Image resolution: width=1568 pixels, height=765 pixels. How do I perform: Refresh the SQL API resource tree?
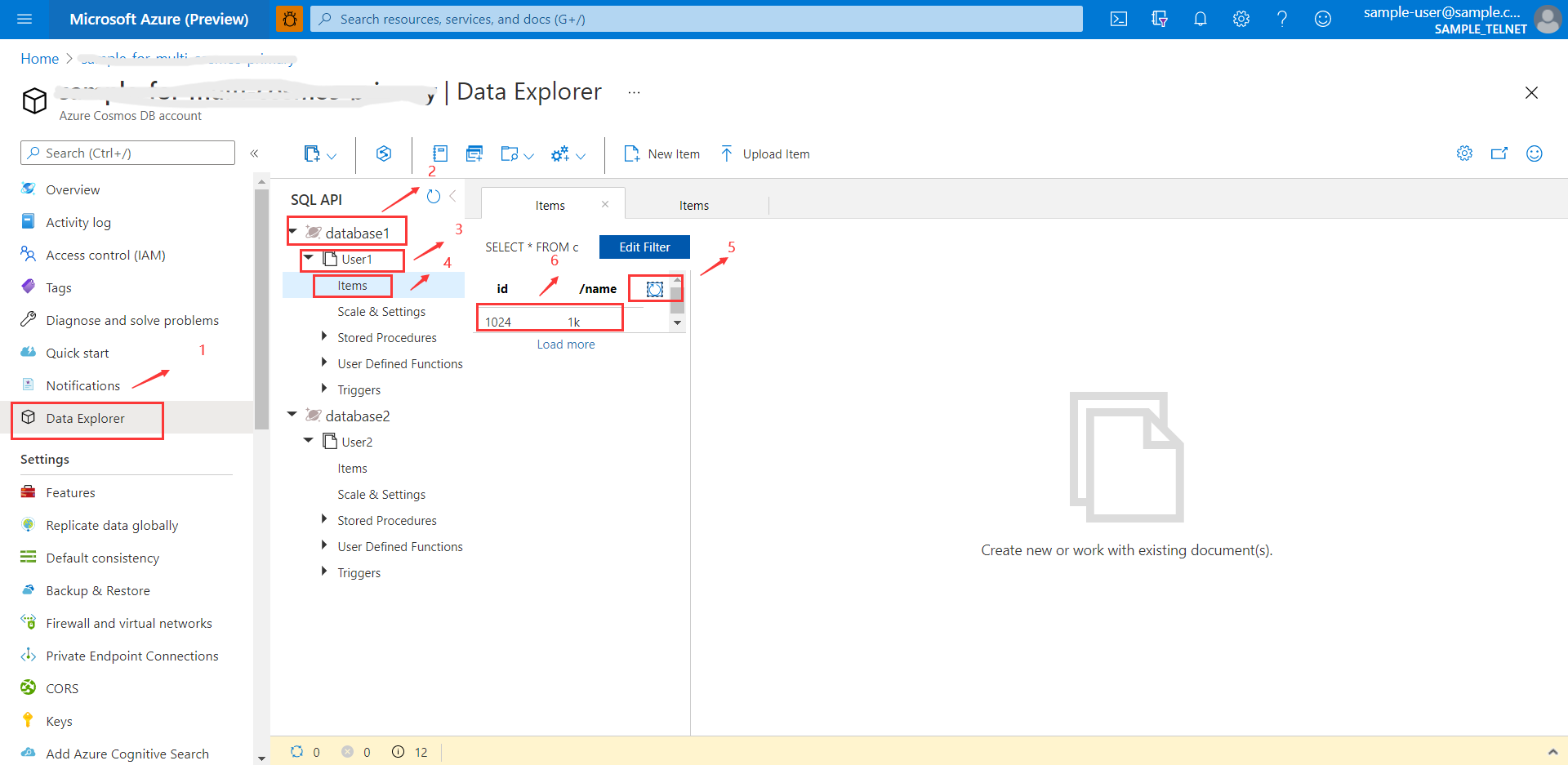coord(434,197)
